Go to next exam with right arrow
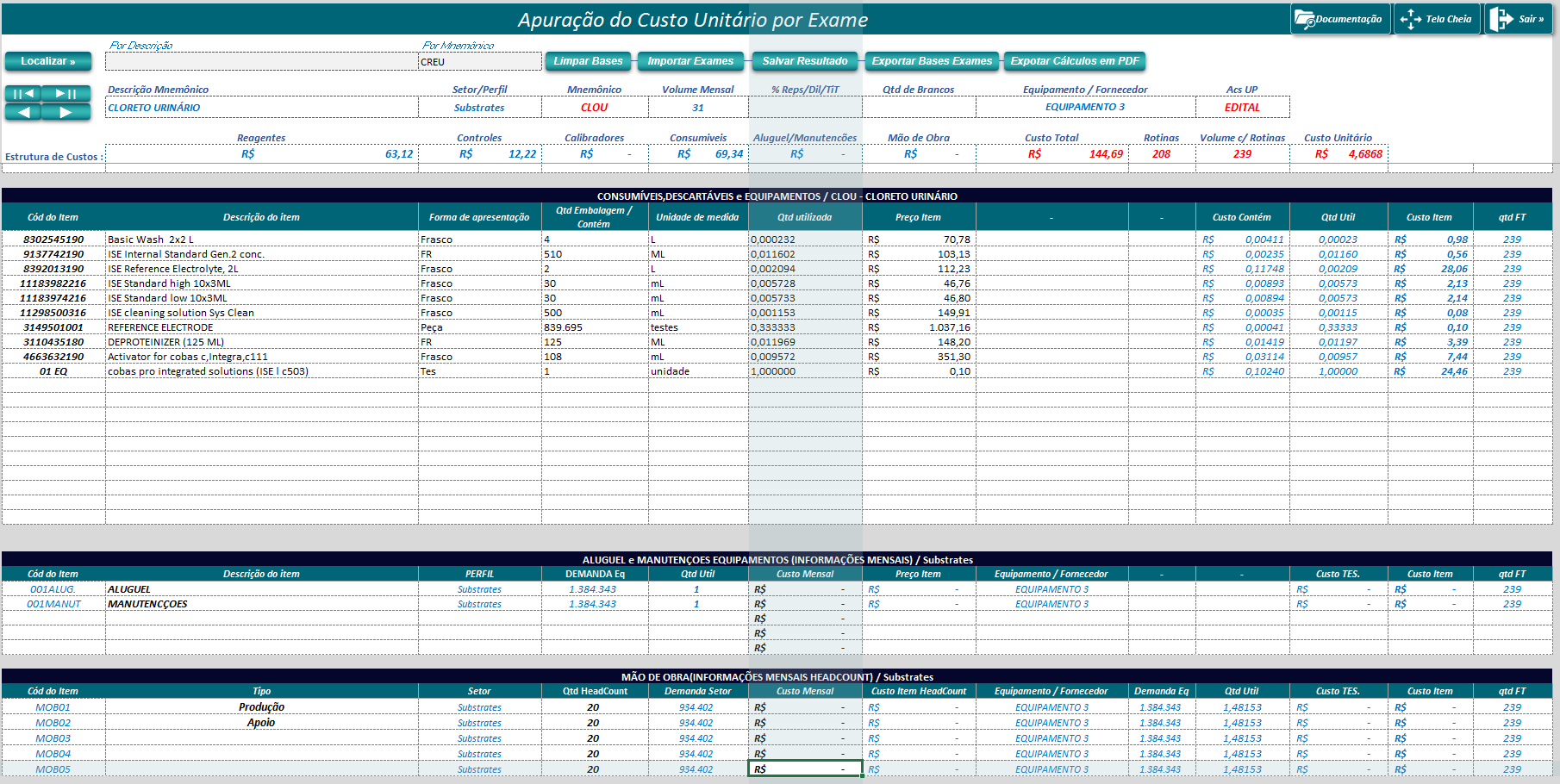 tap(66, 112)
